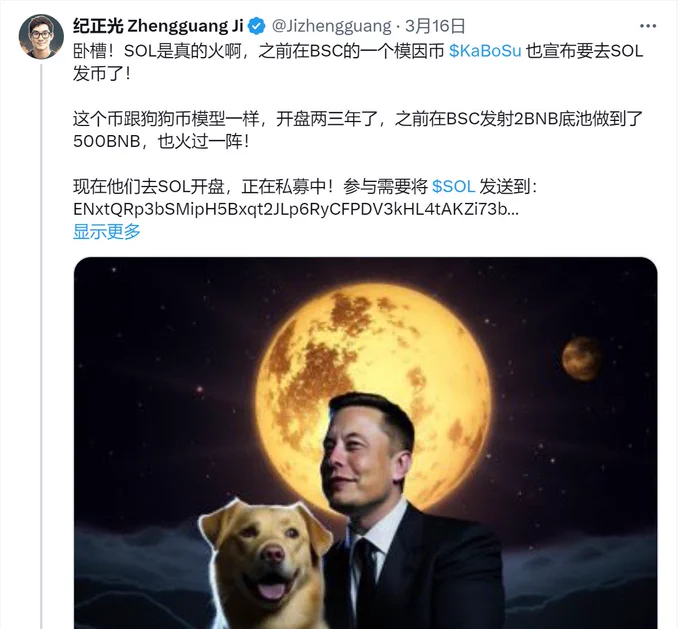Open the $KaBoSu cashtag link
The width and height of the screenshot is (680, 629).
[485, 51]
